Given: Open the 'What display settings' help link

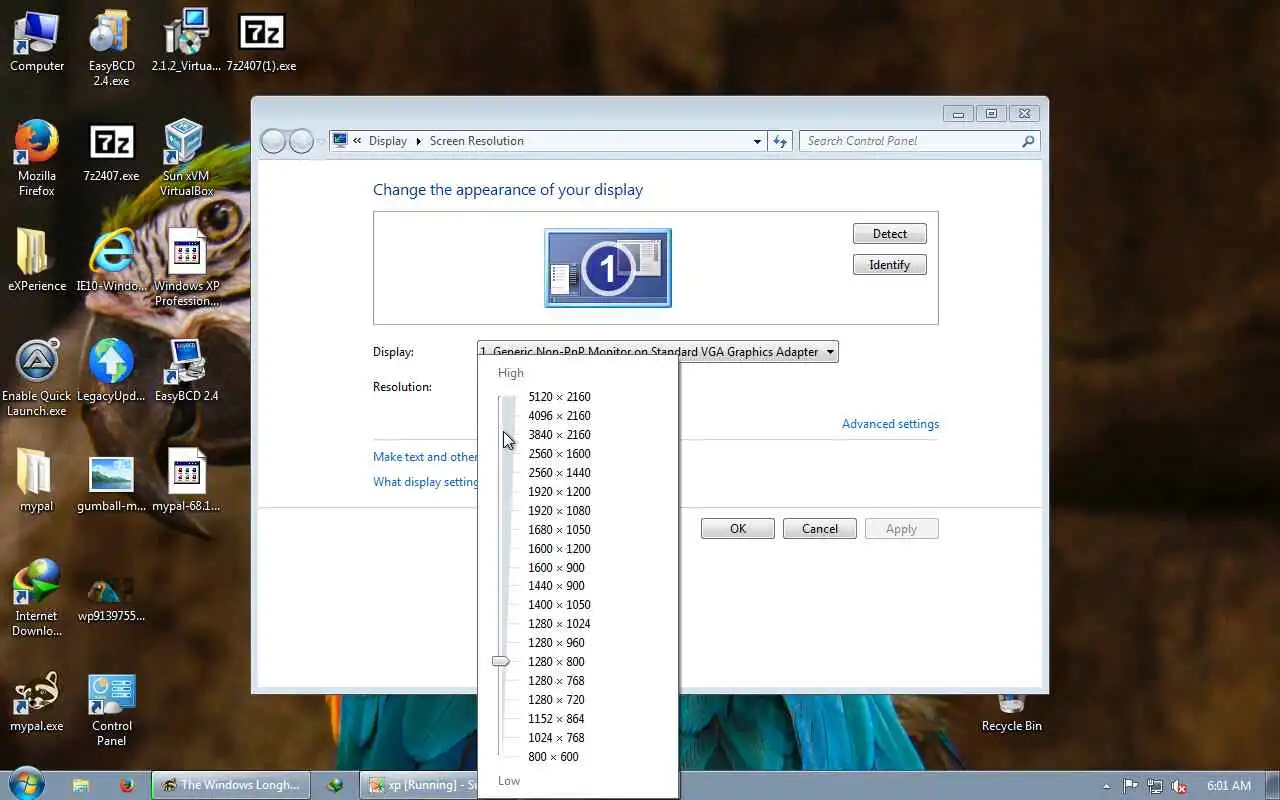Looking at the screenshot, I should 425,482.
